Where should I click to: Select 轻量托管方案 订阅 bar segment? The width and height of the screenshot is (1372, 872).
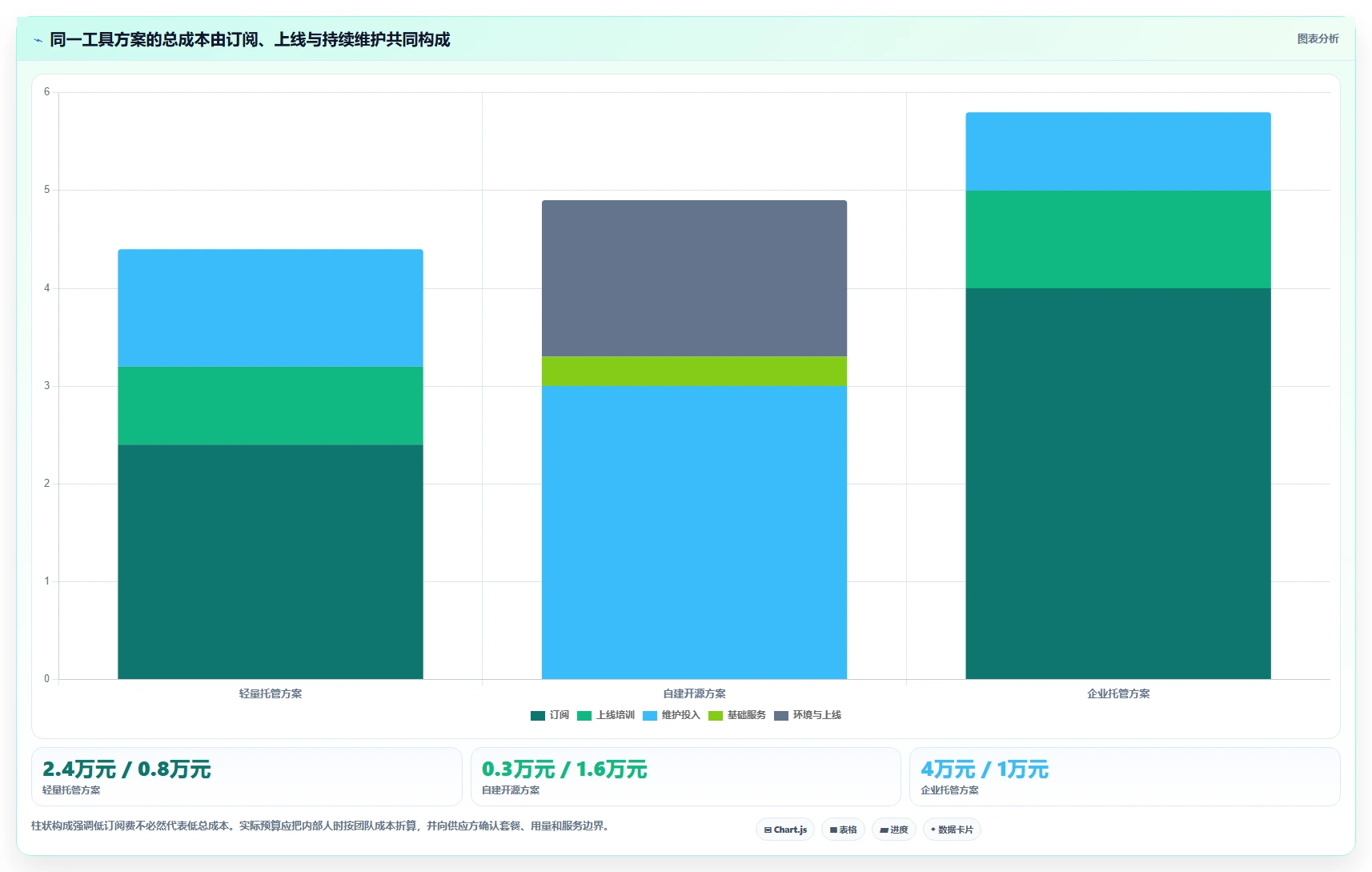coord(271,562)
